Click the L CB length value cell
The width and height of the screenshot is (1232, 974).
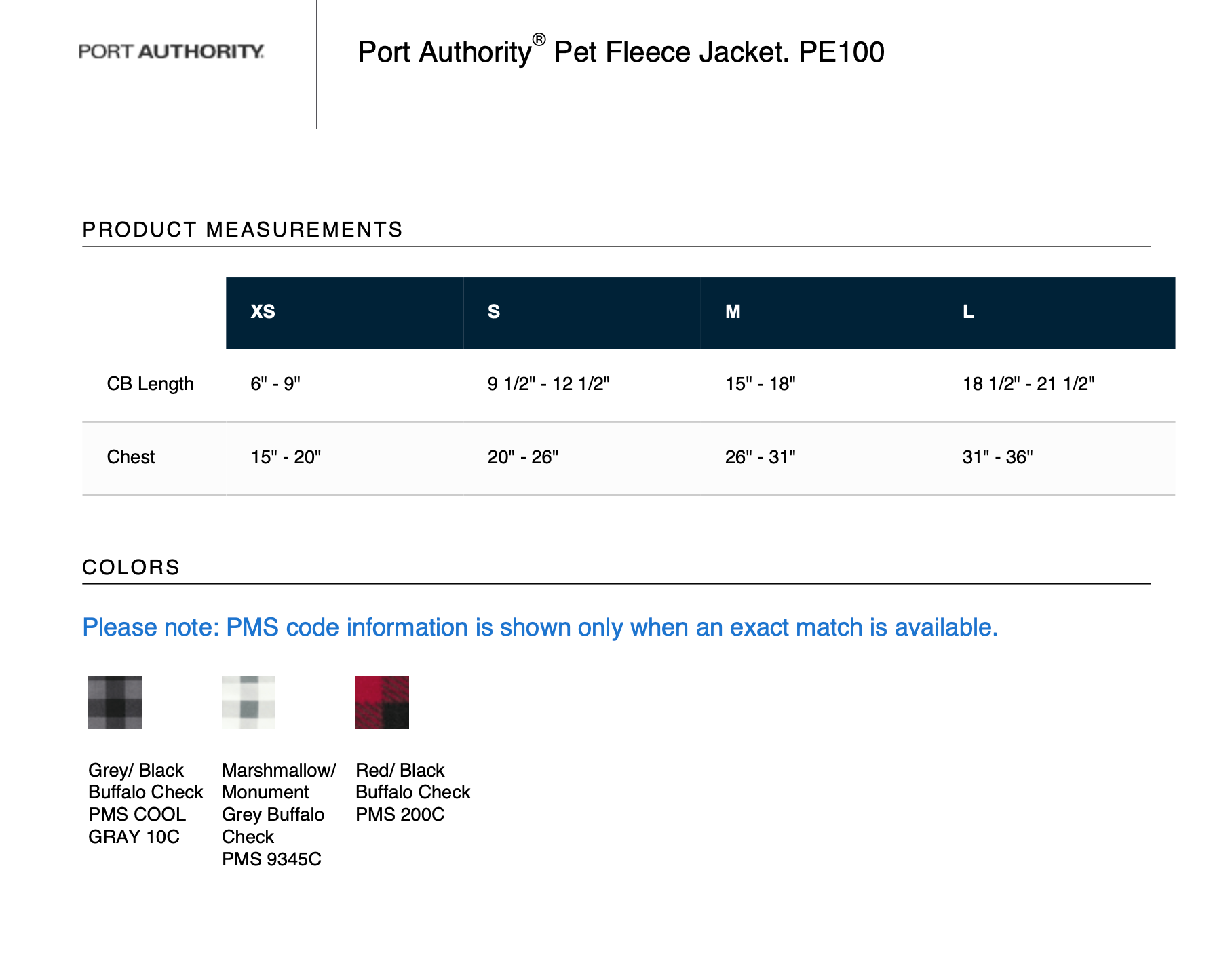(1028, 384)
